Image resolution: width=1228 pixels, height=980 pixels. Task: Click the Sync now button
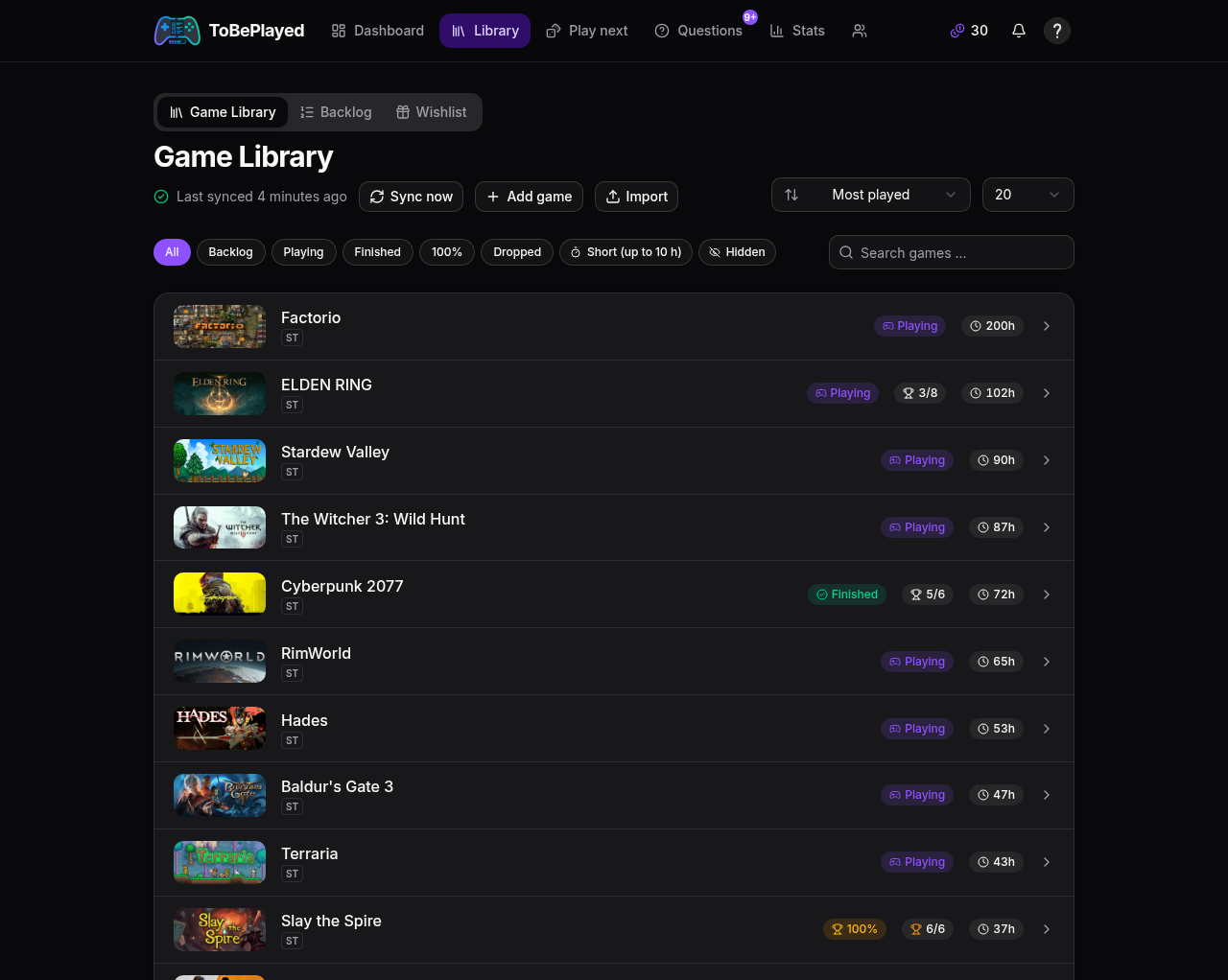click(411, 197)
